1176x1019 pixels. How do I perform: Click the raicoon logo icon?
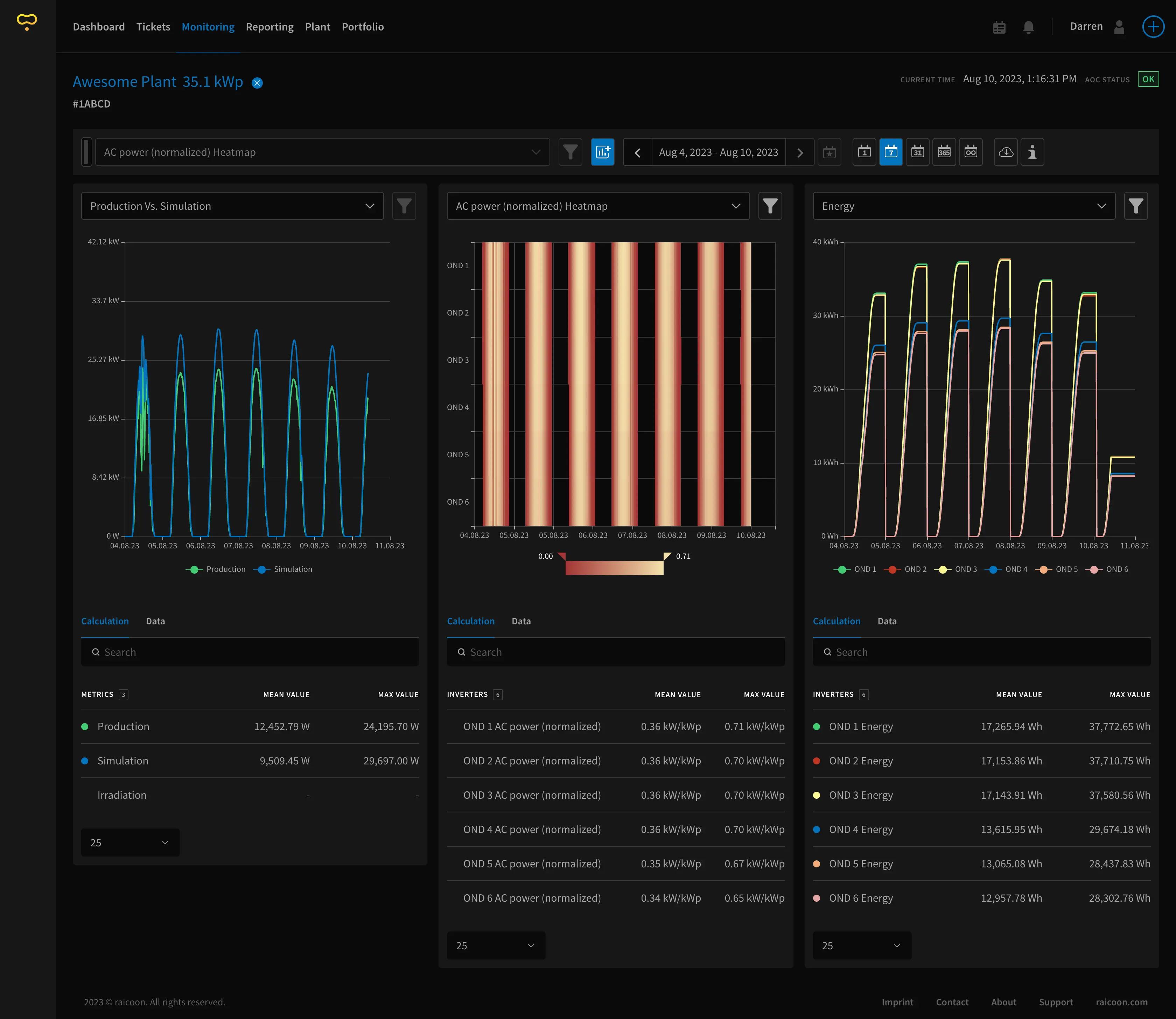(27, 22)
